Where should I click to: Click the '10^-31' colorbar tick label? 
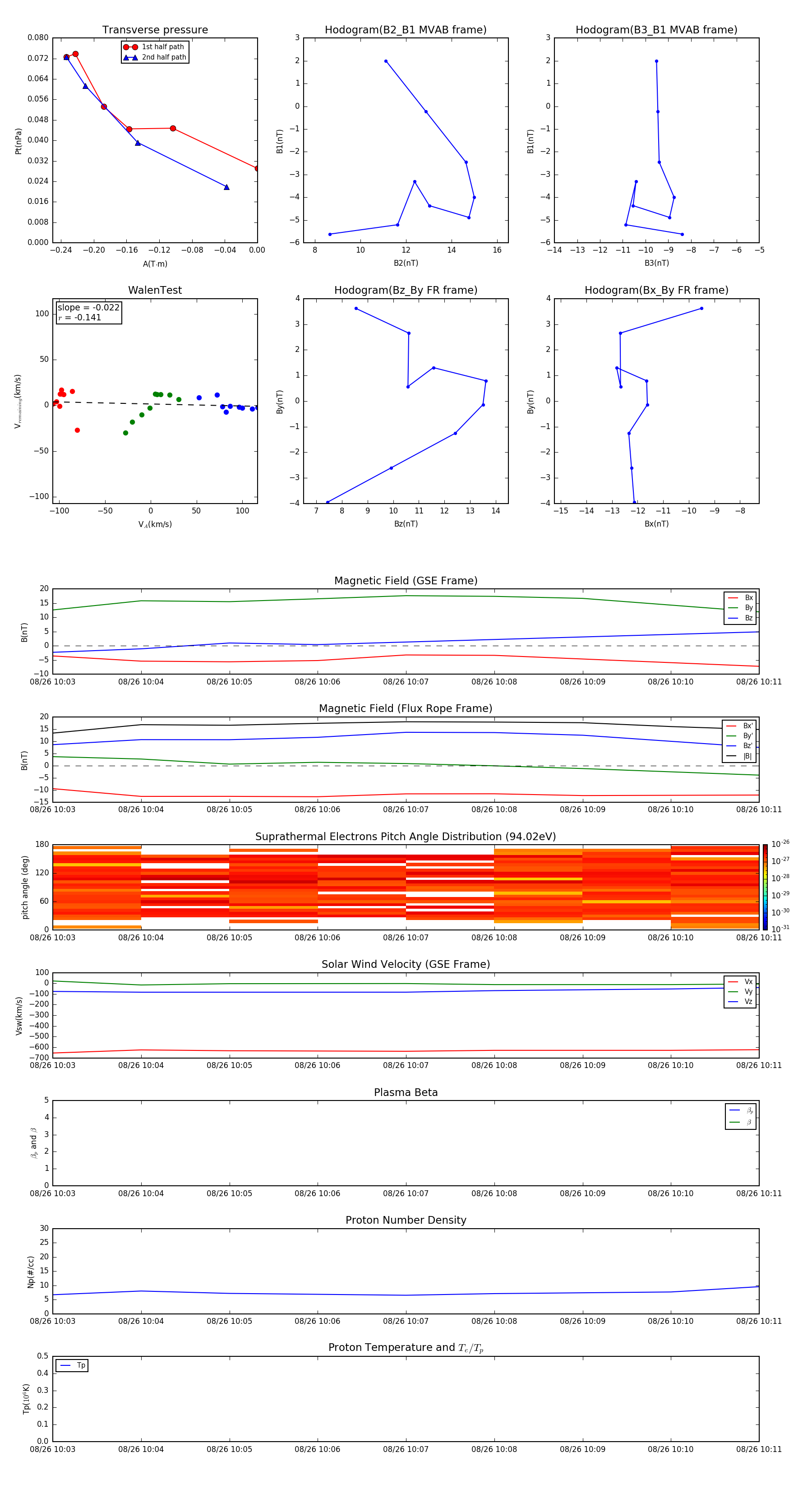[x=780, y=929]
